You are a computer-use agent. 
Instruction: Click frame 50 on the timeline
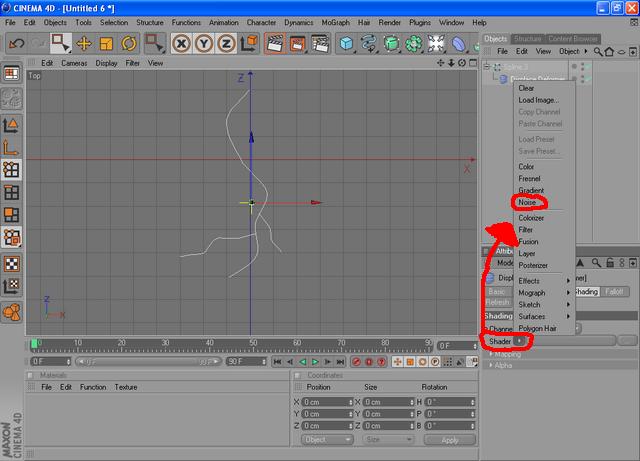tap(253, 345)
